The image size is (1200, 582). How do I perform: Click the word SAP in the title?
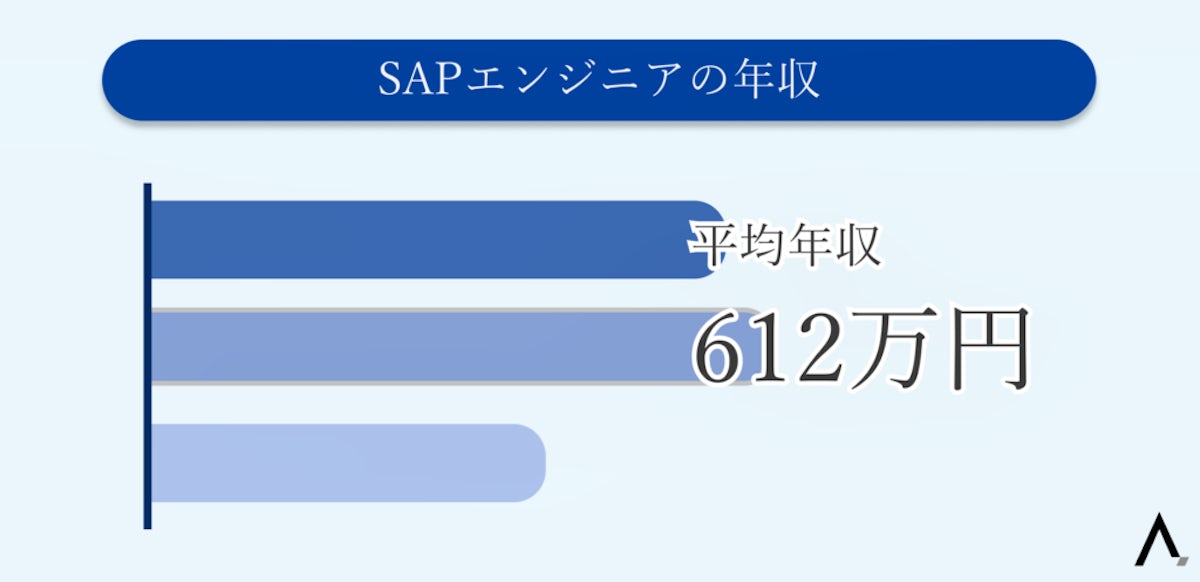point(410,81)
